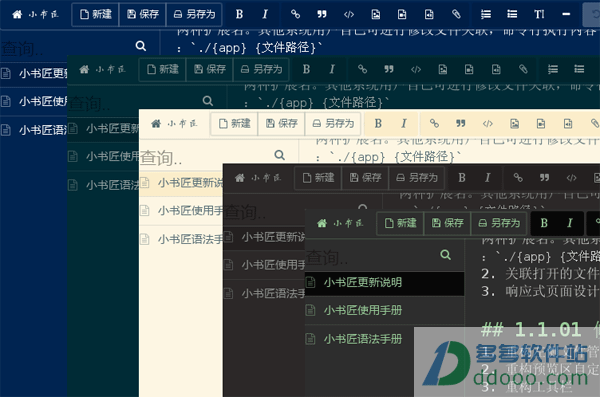This screenshot has width=600, height=397.
Task: Open 小书匠更新 in the dark teal window list
Action: [103, 129]
